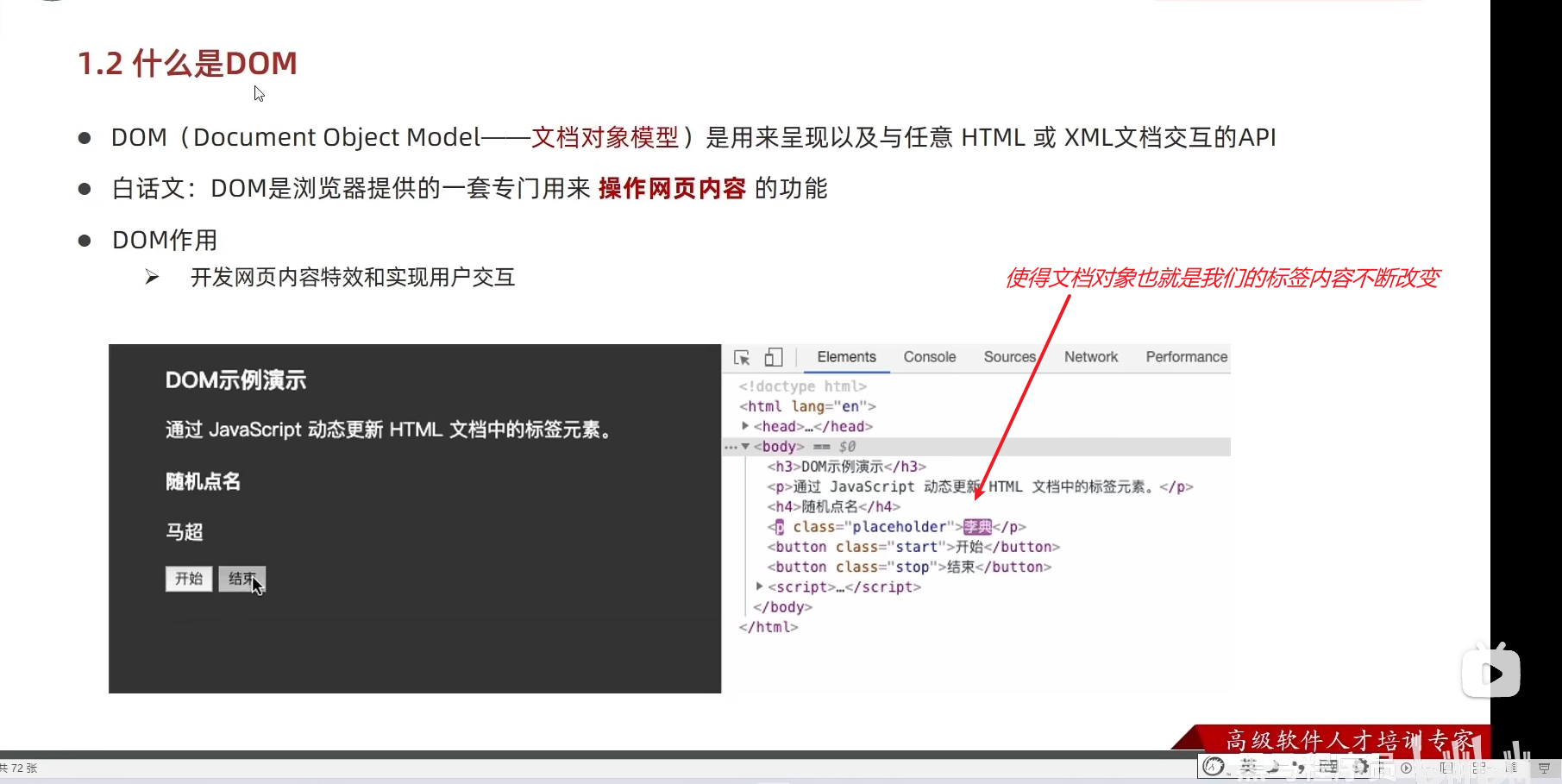Expand the <head> node triangle
The height and width of the screenshot is (784, 1562).
(x=745, y=426)
